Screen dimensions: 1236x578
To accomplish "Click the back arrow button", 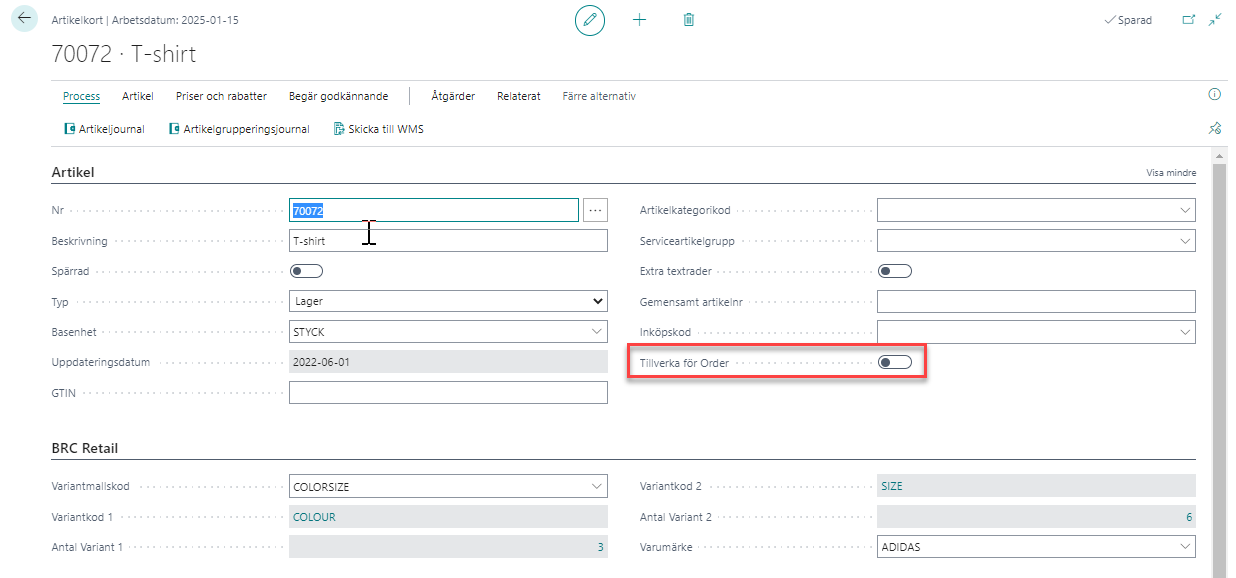I will [x=24, y=19].
